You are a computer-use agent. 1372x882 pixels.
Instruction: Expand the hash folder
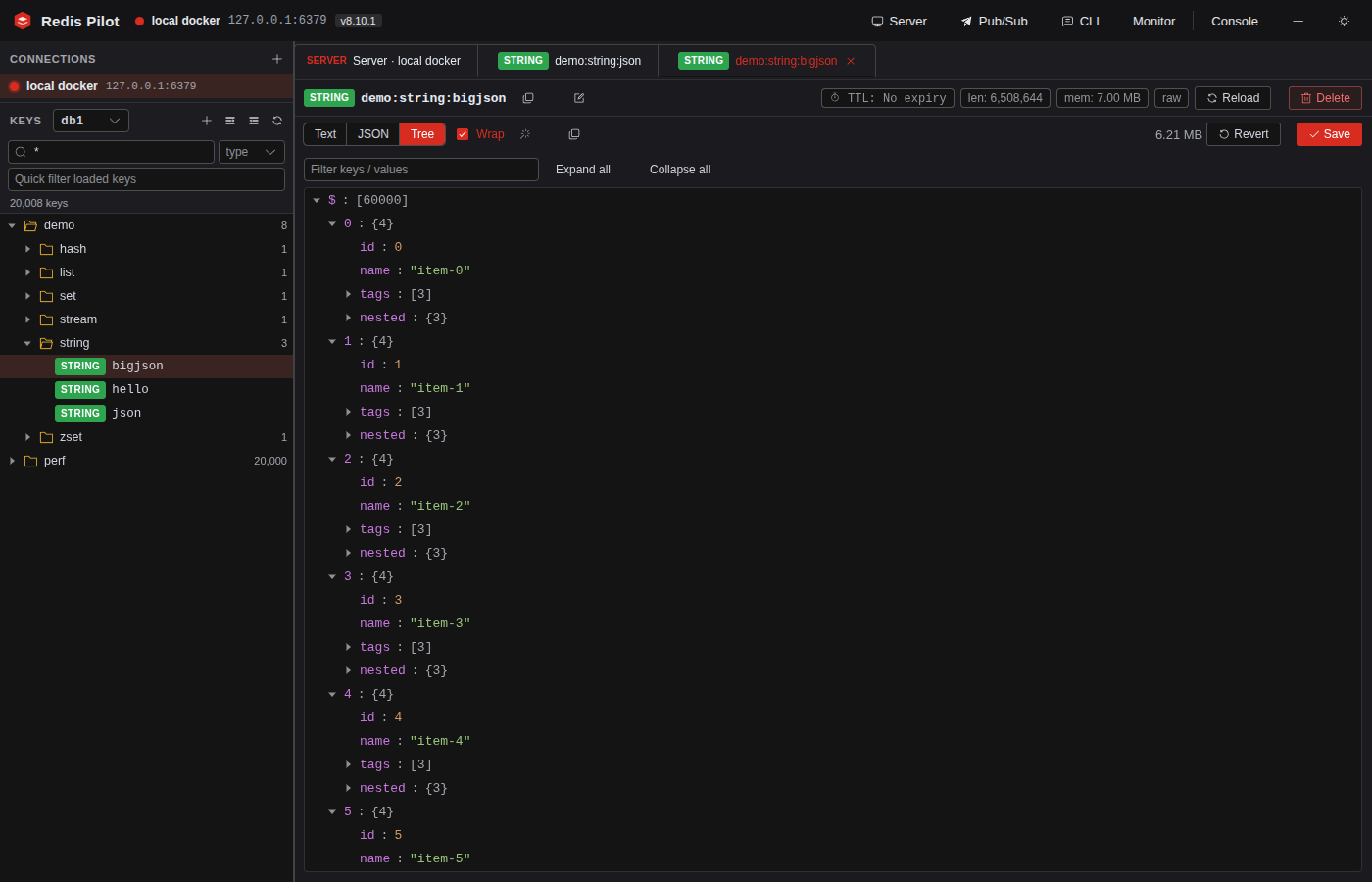27,249
